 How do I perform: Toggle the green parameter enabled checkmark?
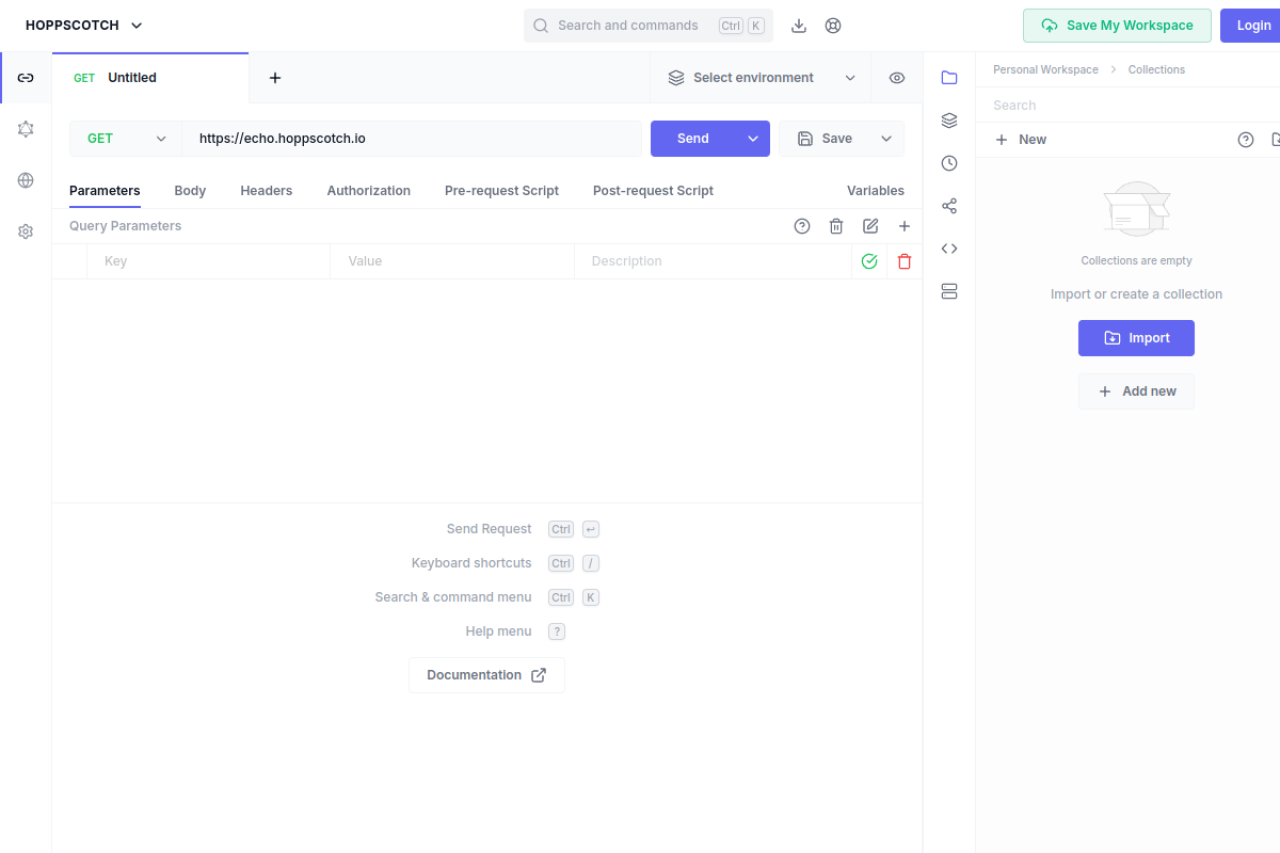[869, 261]
